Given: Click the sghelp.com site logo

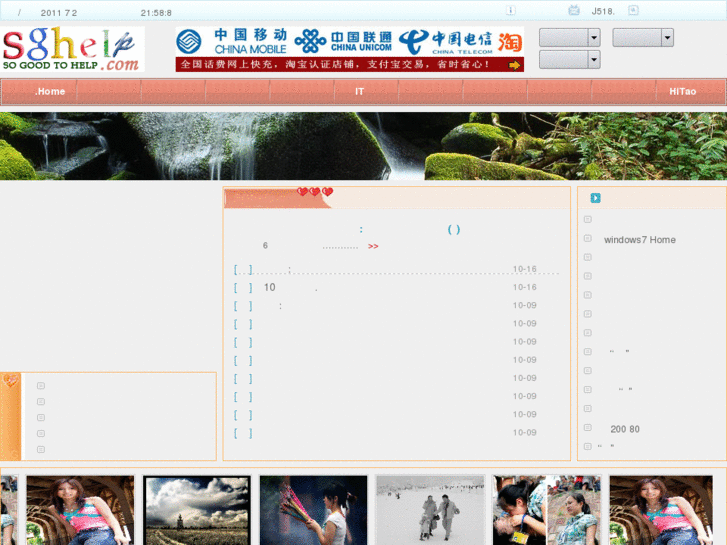Looking at the screenshot, I should coord(73,49).
